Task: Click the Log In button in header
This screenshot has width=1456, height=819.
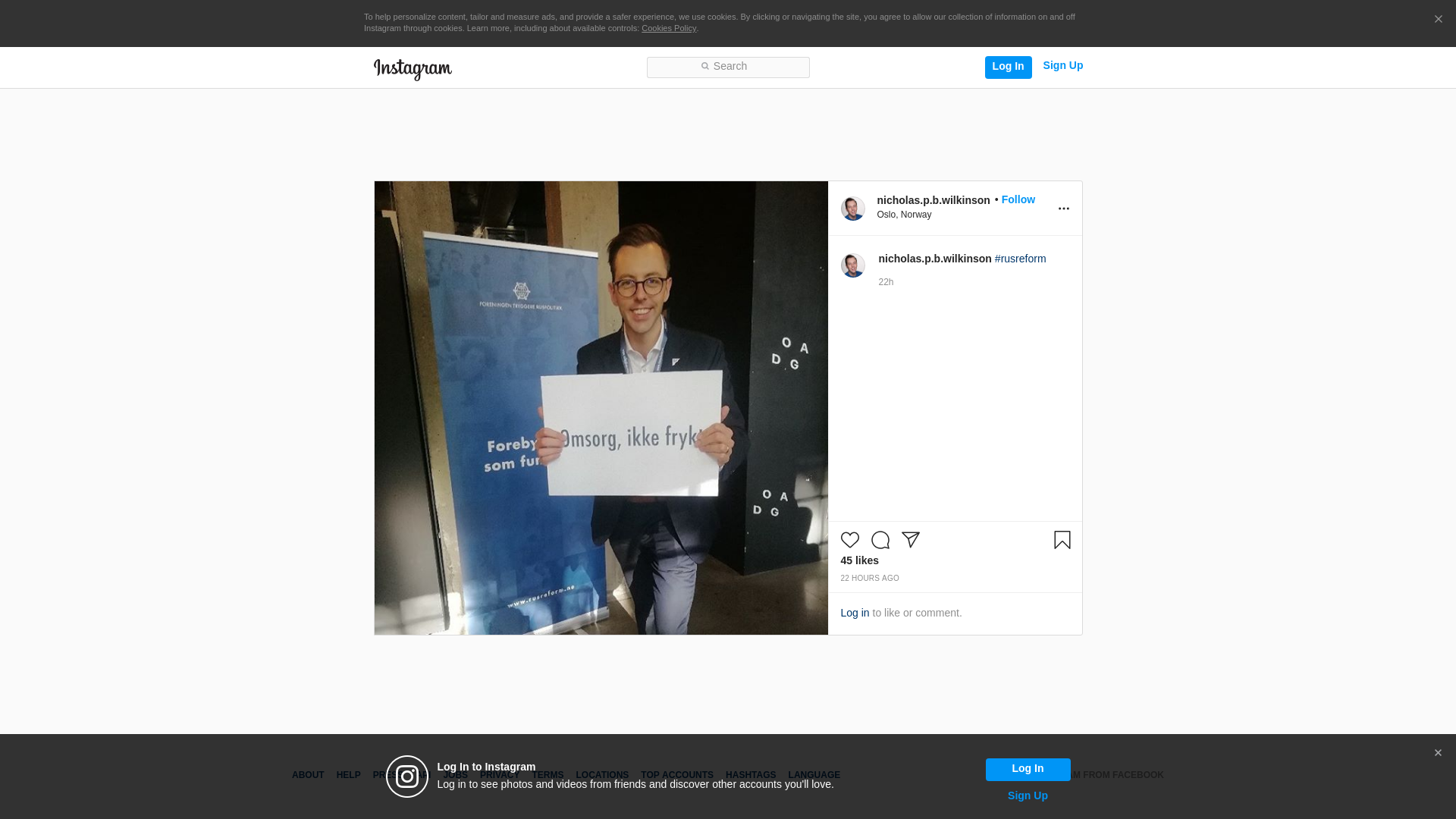Action: click(x=1008, y=67)
